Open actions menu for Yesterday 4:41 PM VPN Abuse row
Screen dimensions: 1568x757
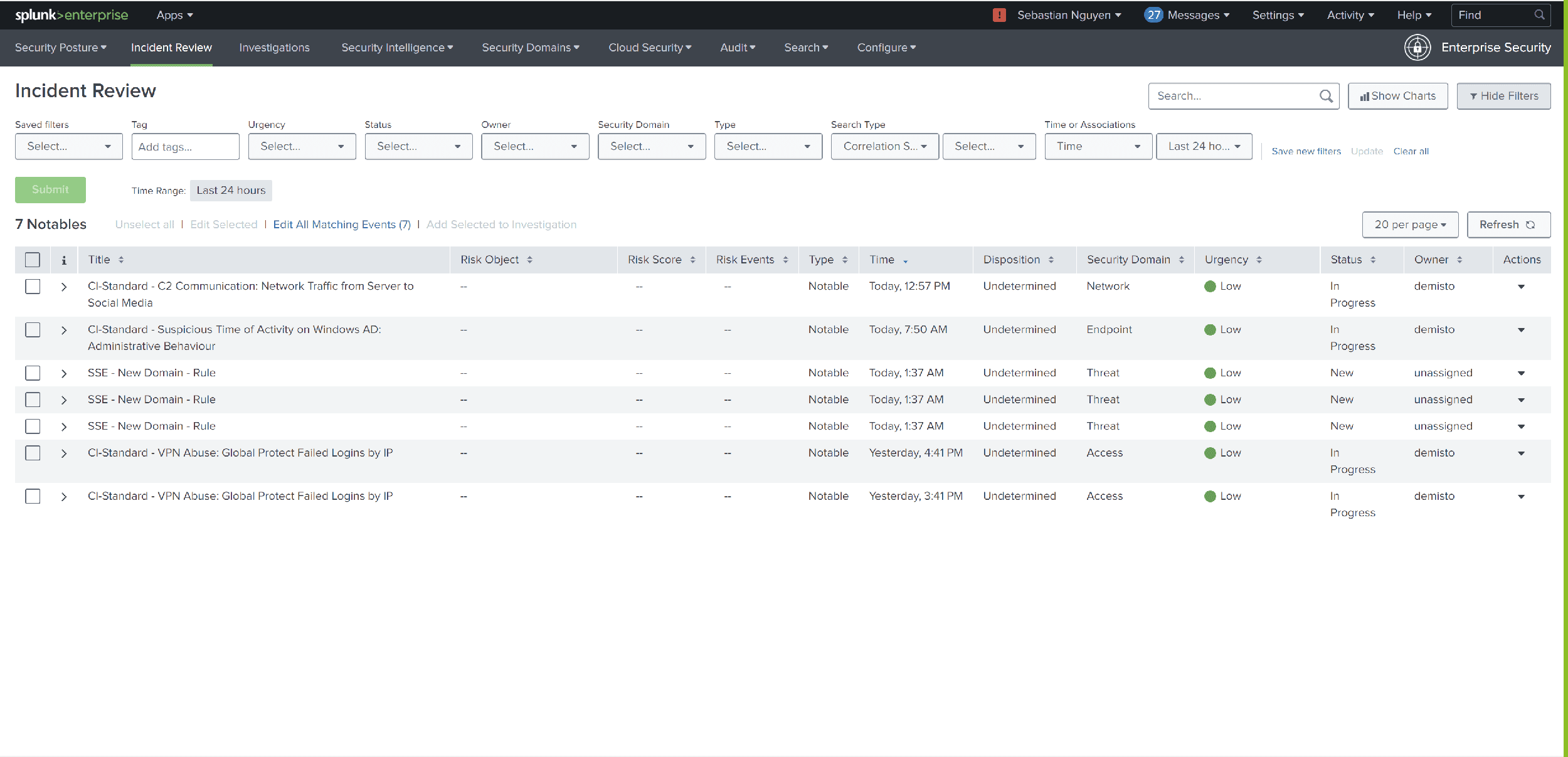click(1521, 453)
